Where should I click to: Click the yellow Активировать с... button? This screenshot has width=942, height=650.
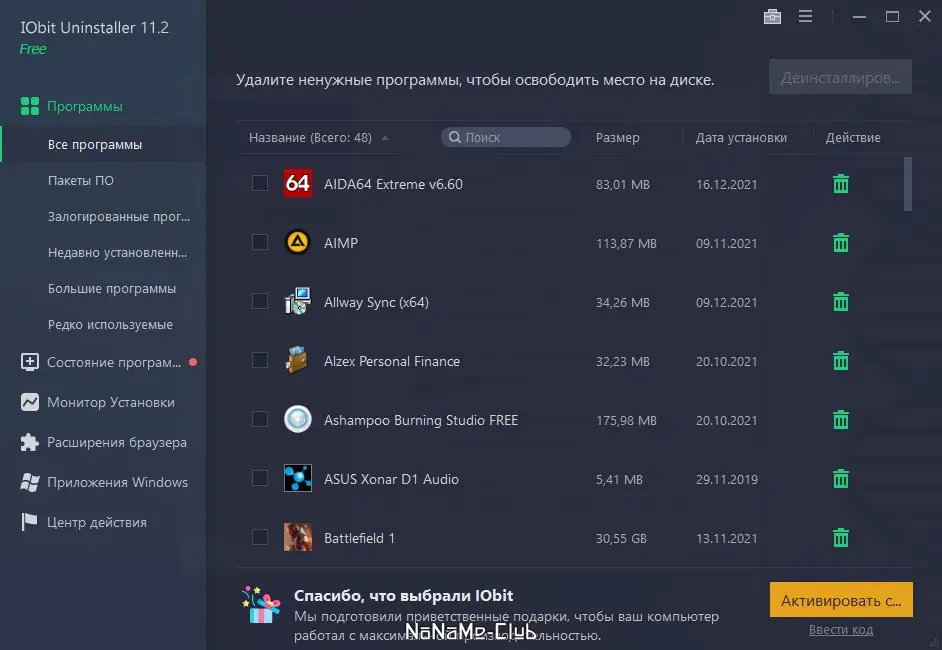pyautogui.click(x=841, y=600)
